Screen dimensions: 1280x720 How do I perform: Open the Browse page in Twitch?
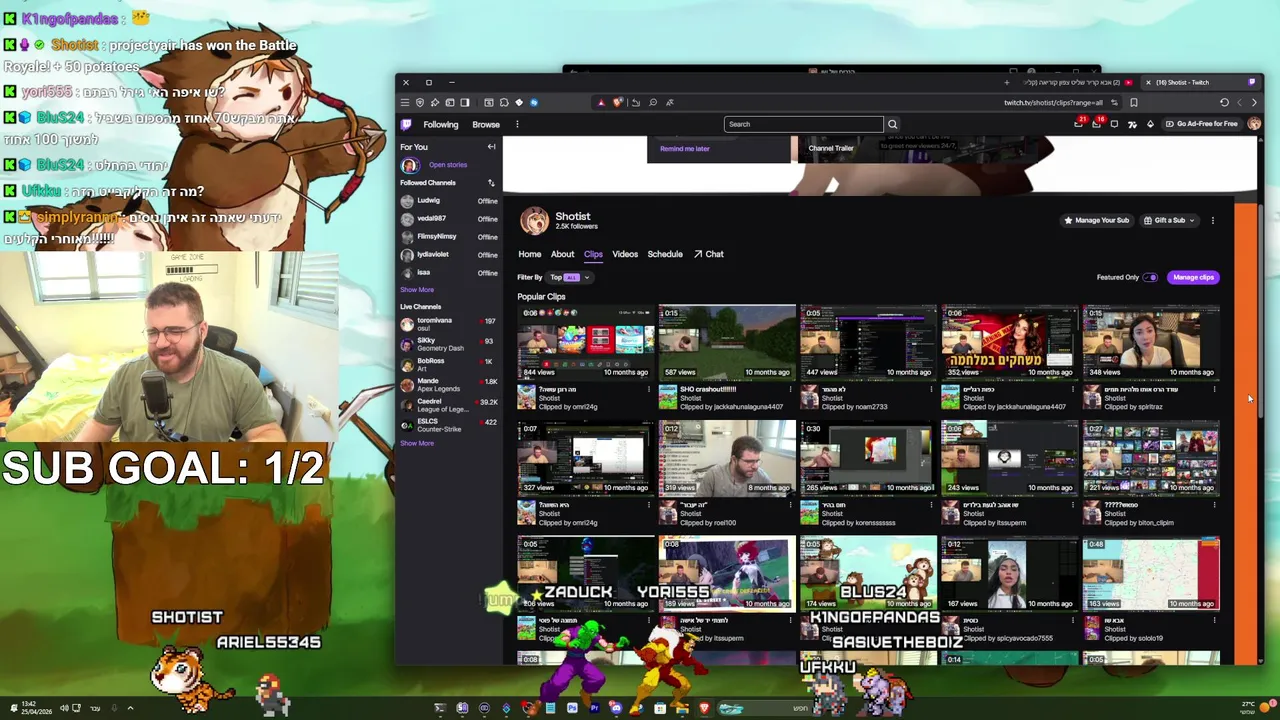[486, 125]
